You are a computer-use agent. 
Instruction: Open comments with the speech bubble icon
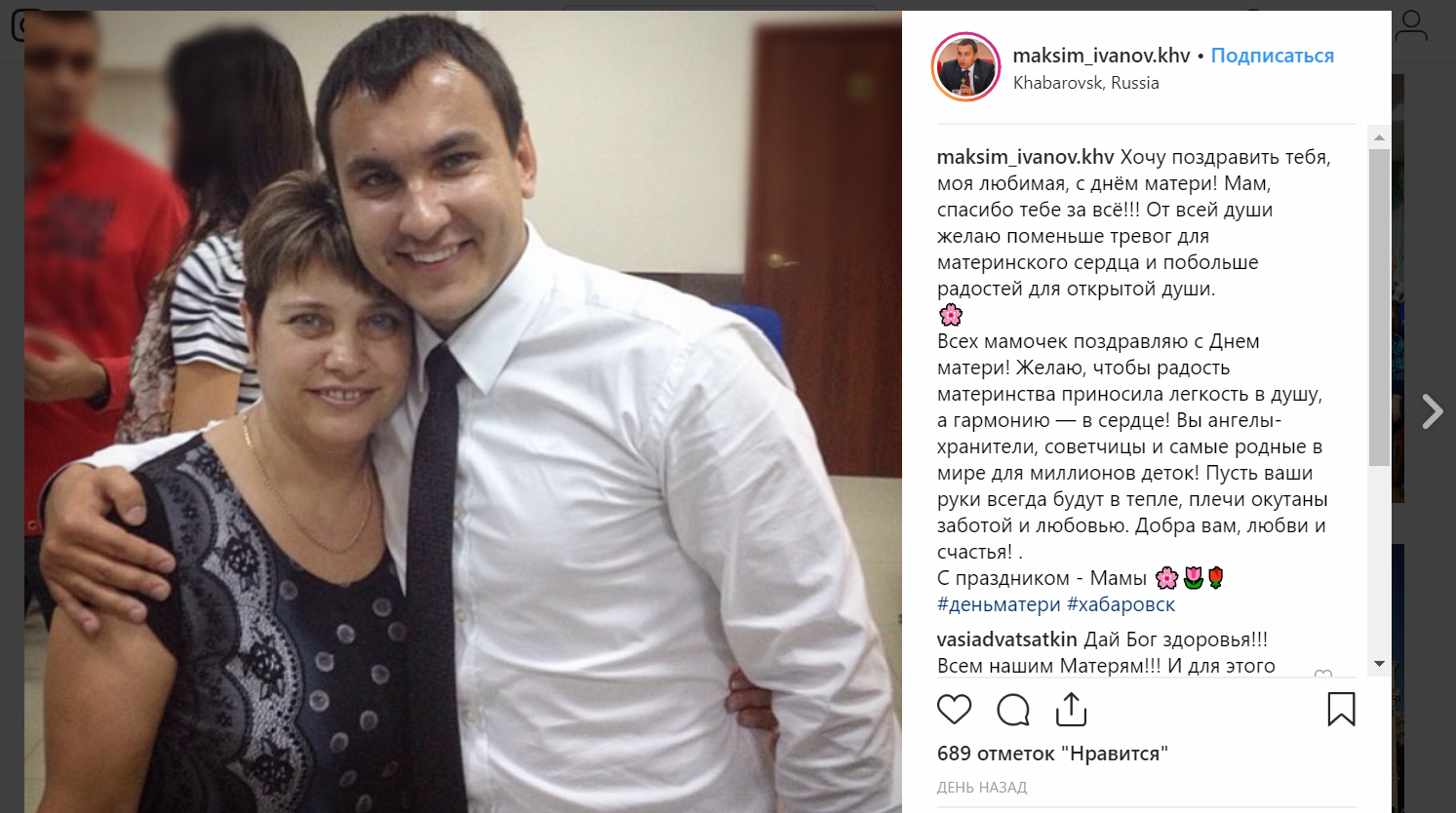tap(1013, 710)
